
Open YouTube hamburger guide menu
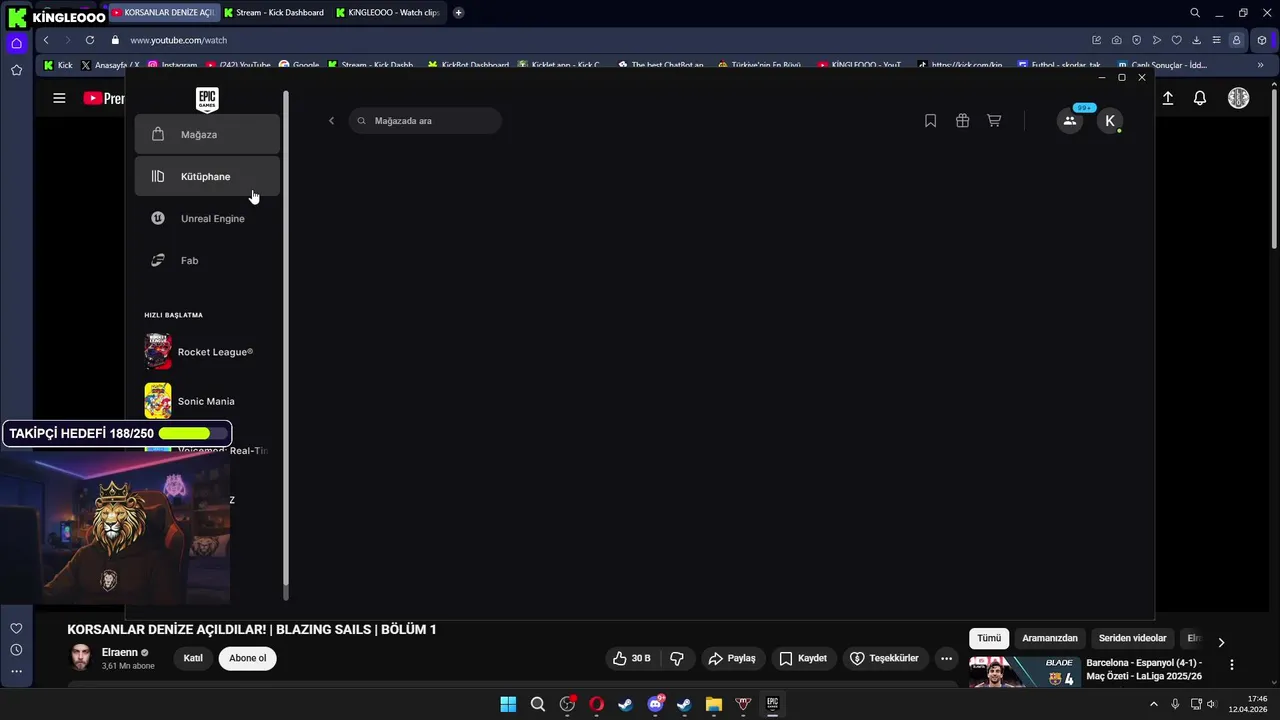point(59,98)
